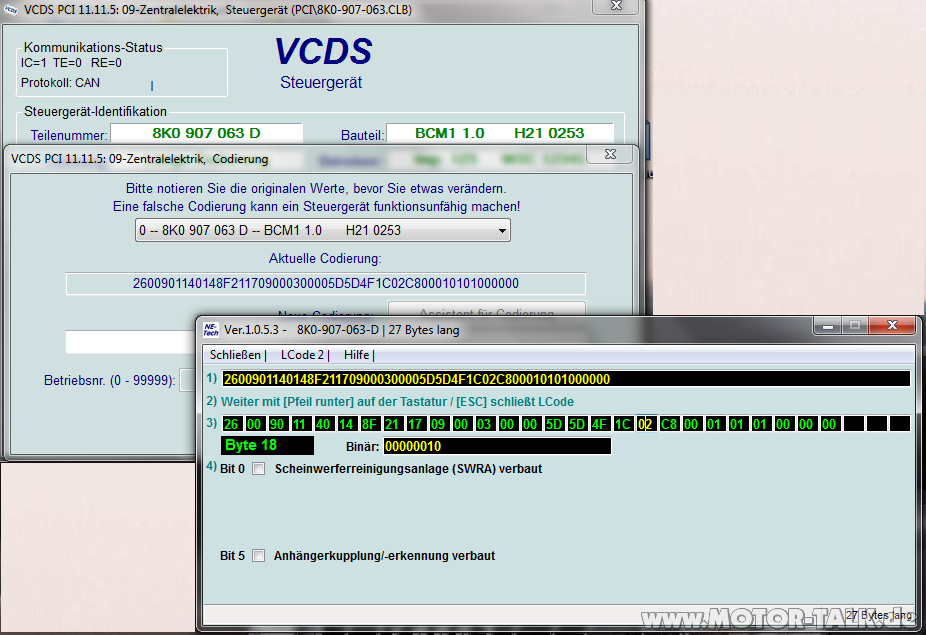Select byte cell 90 in LCode
The width and height of the screenshot is (926, 635).
[x=278, y=424]
